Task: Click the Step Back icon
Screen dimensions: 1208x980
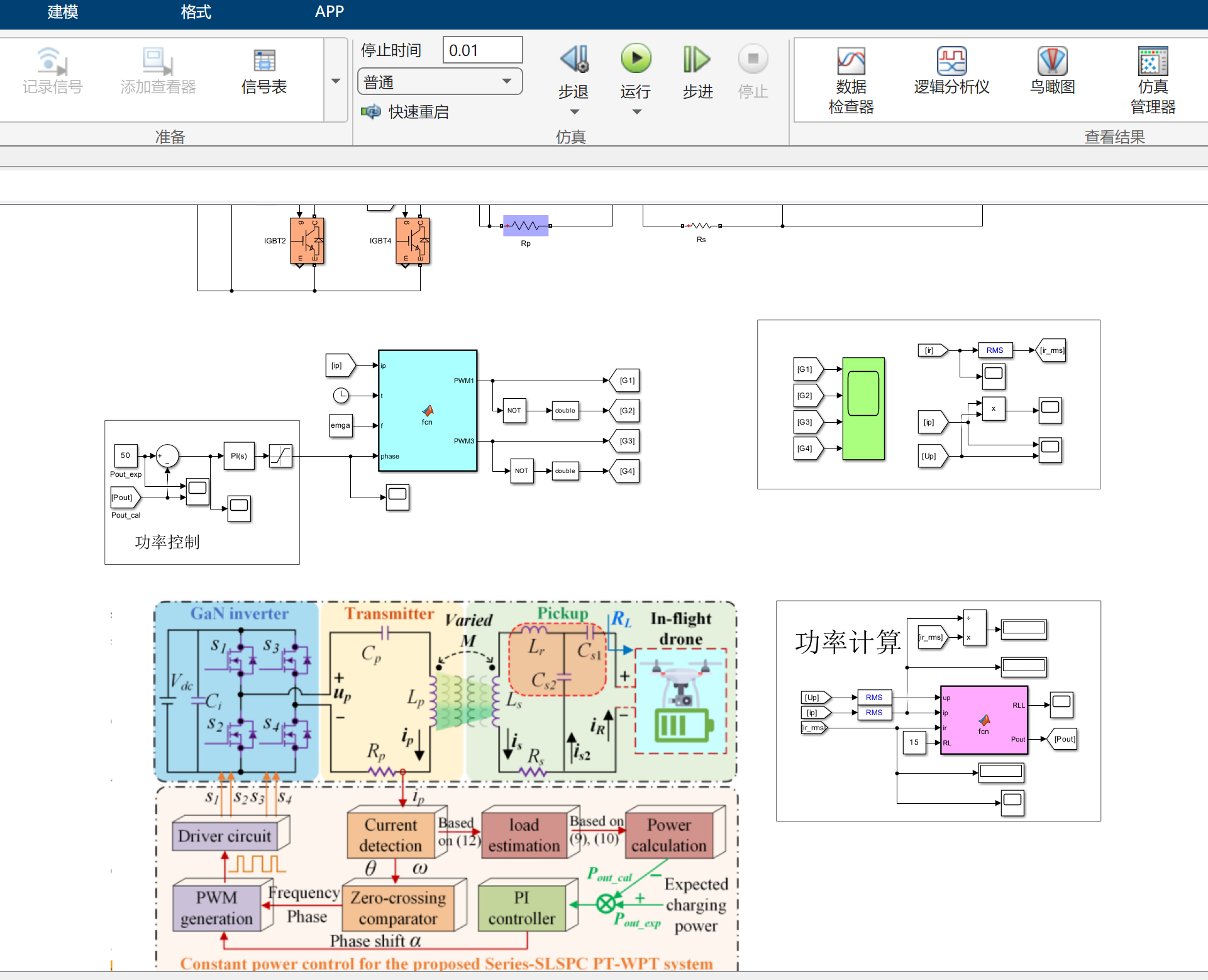Action: (x=574, y=60)
